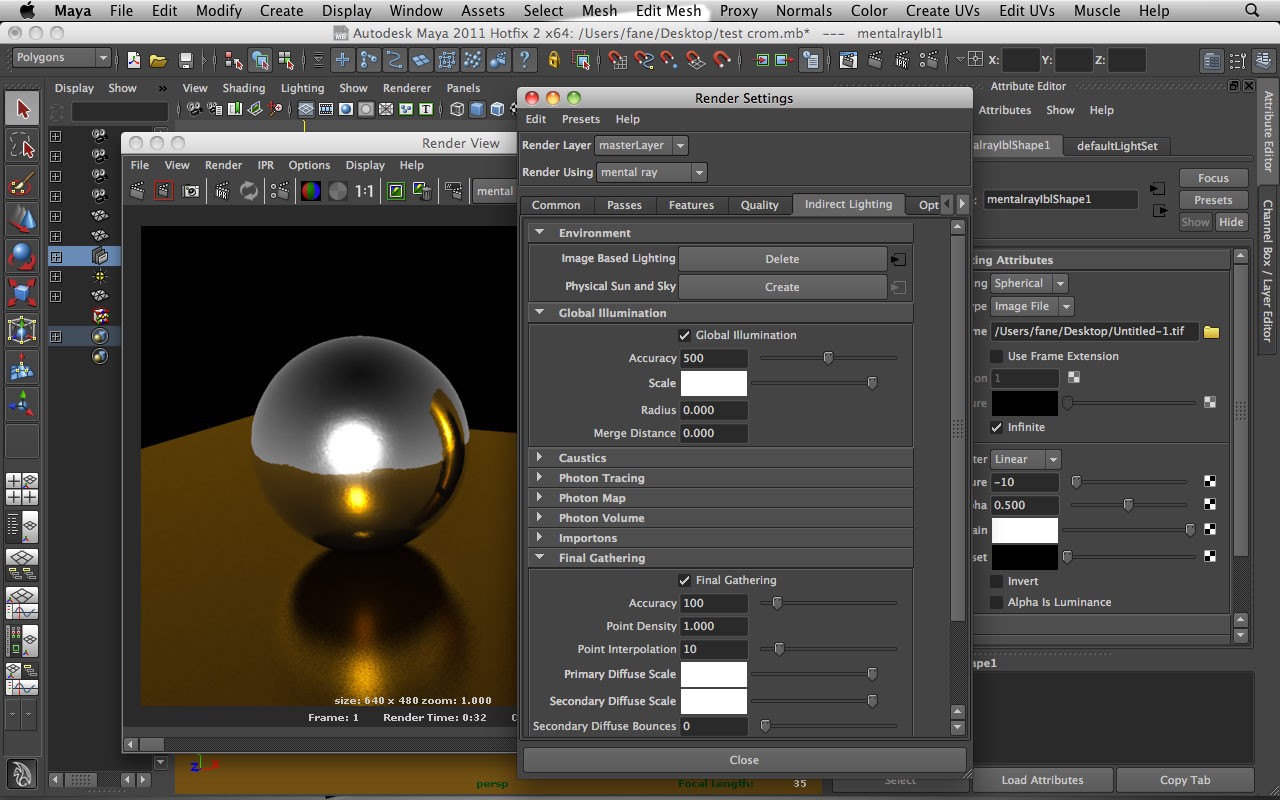
Task: Click the lock selection padlock icon
Action: (554, 60)
